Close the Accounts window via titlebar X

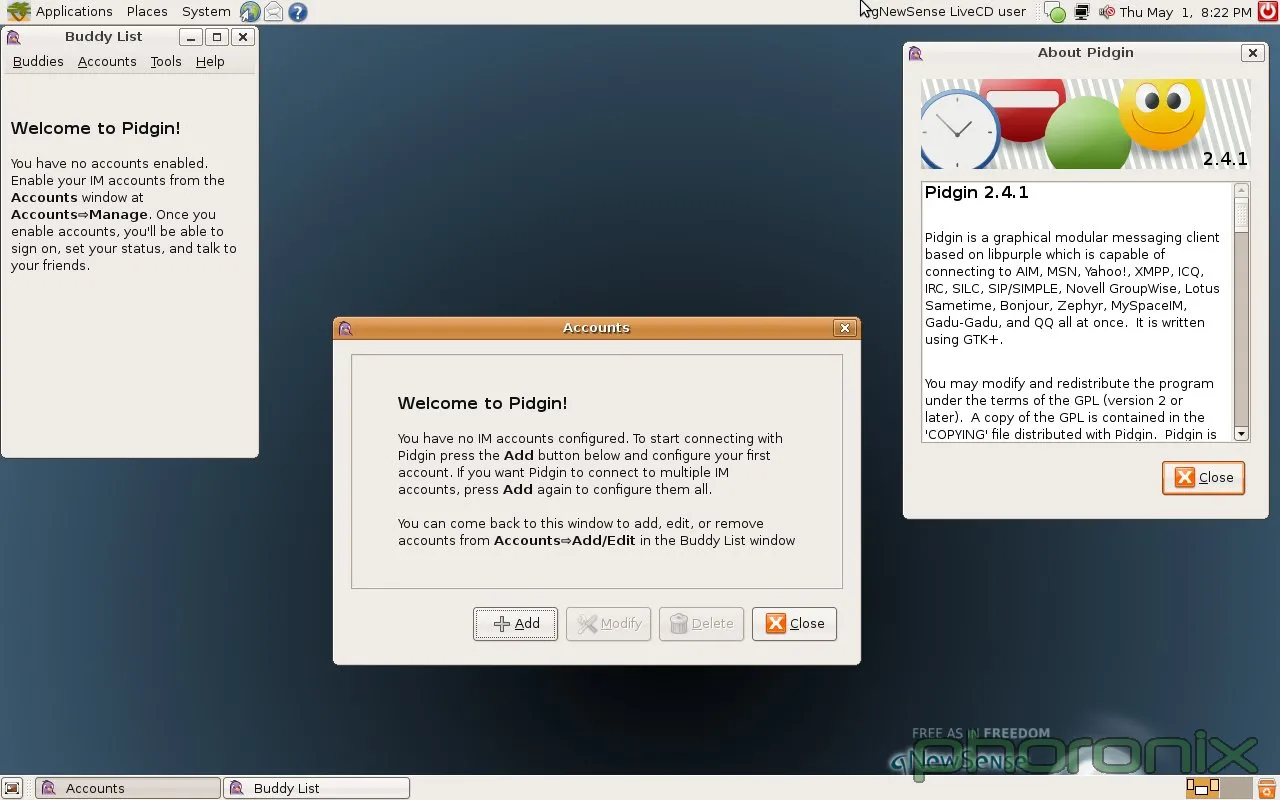[x=845, y=328]
